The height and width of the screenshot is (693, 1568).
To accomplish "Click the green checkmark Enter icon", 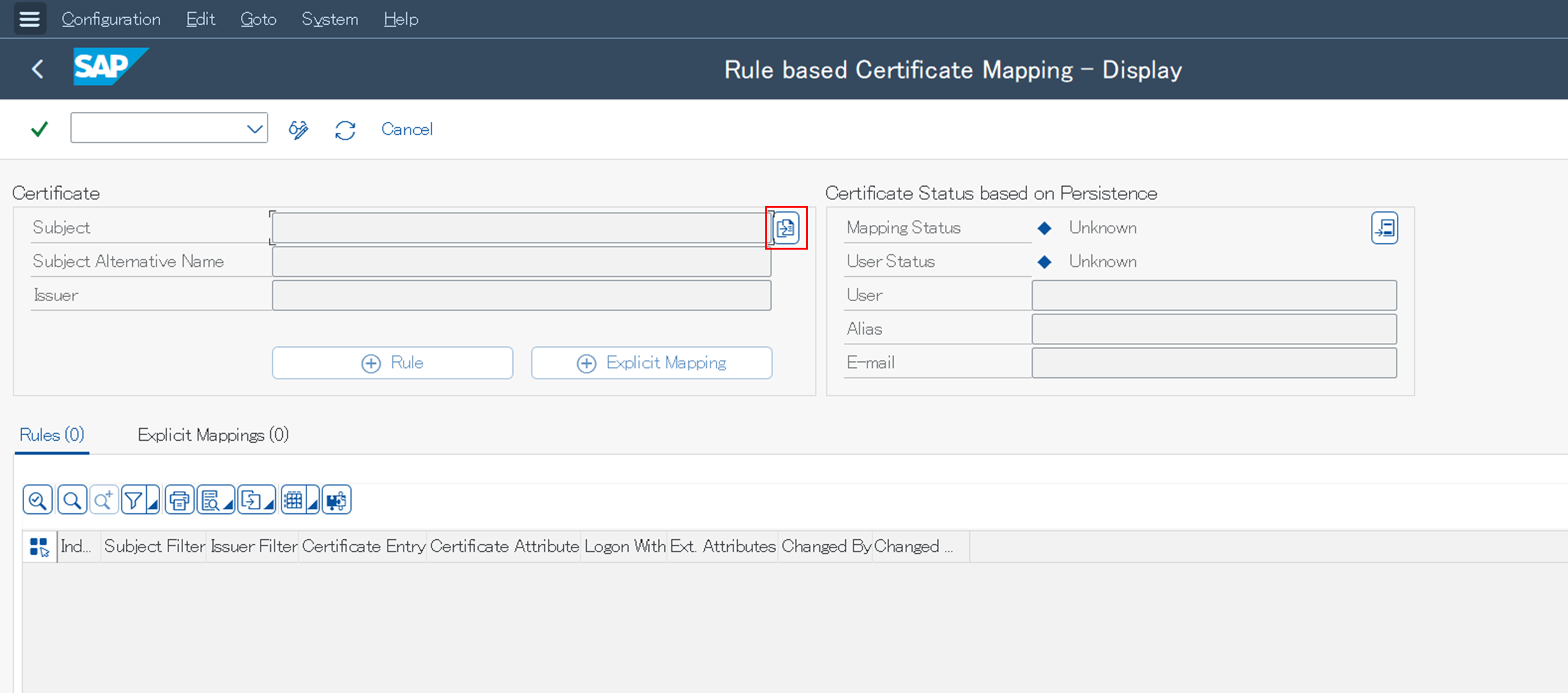I will pos(39,130).
